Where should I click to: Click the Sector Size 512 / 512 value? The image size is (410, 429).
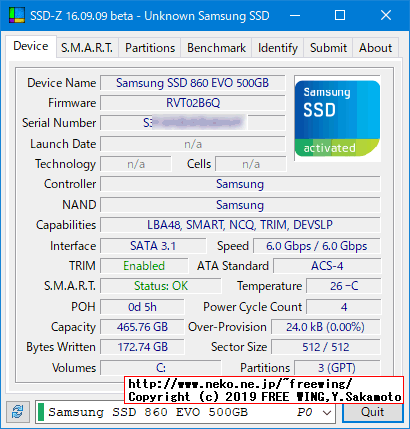click(326, 347)
